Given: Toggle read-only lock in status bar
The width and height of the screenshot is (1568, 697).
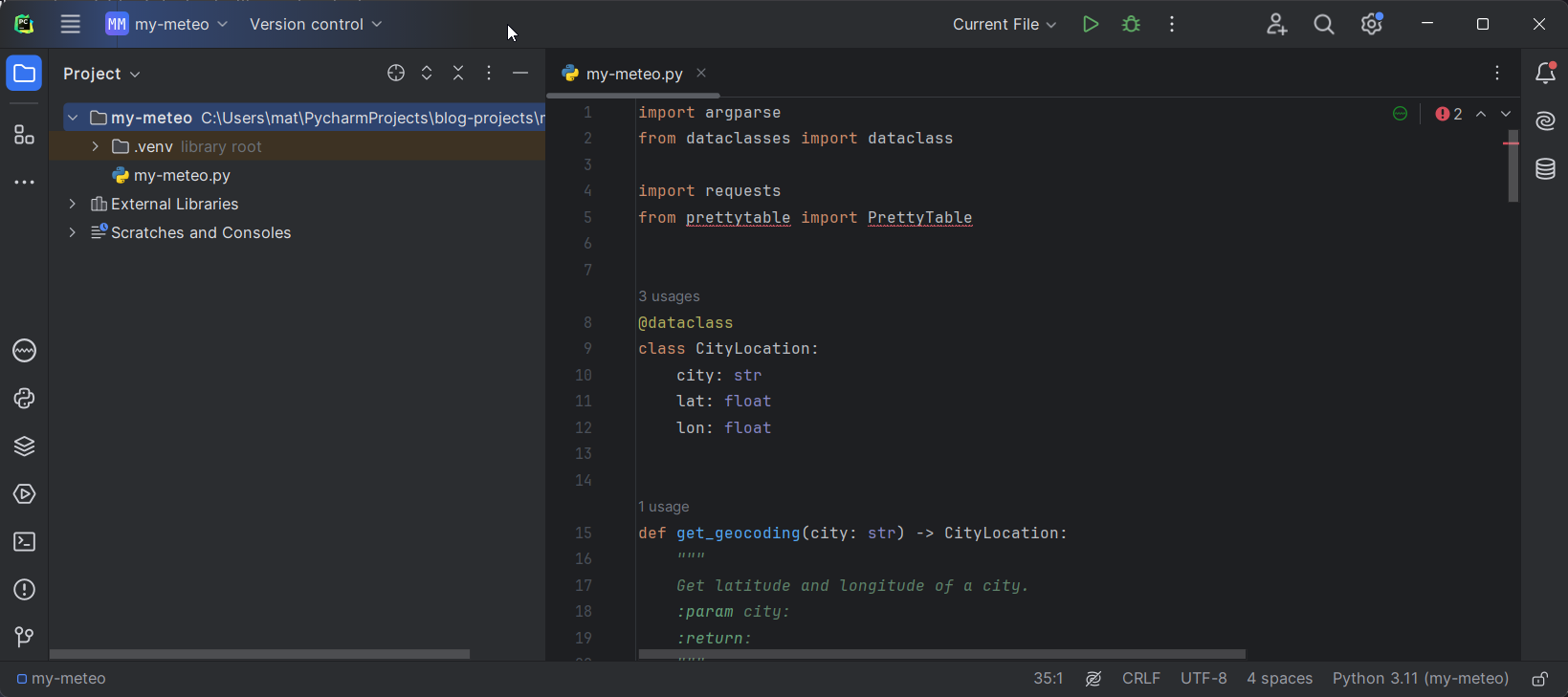Looking at the screenshot, I should coord(1539,679).
